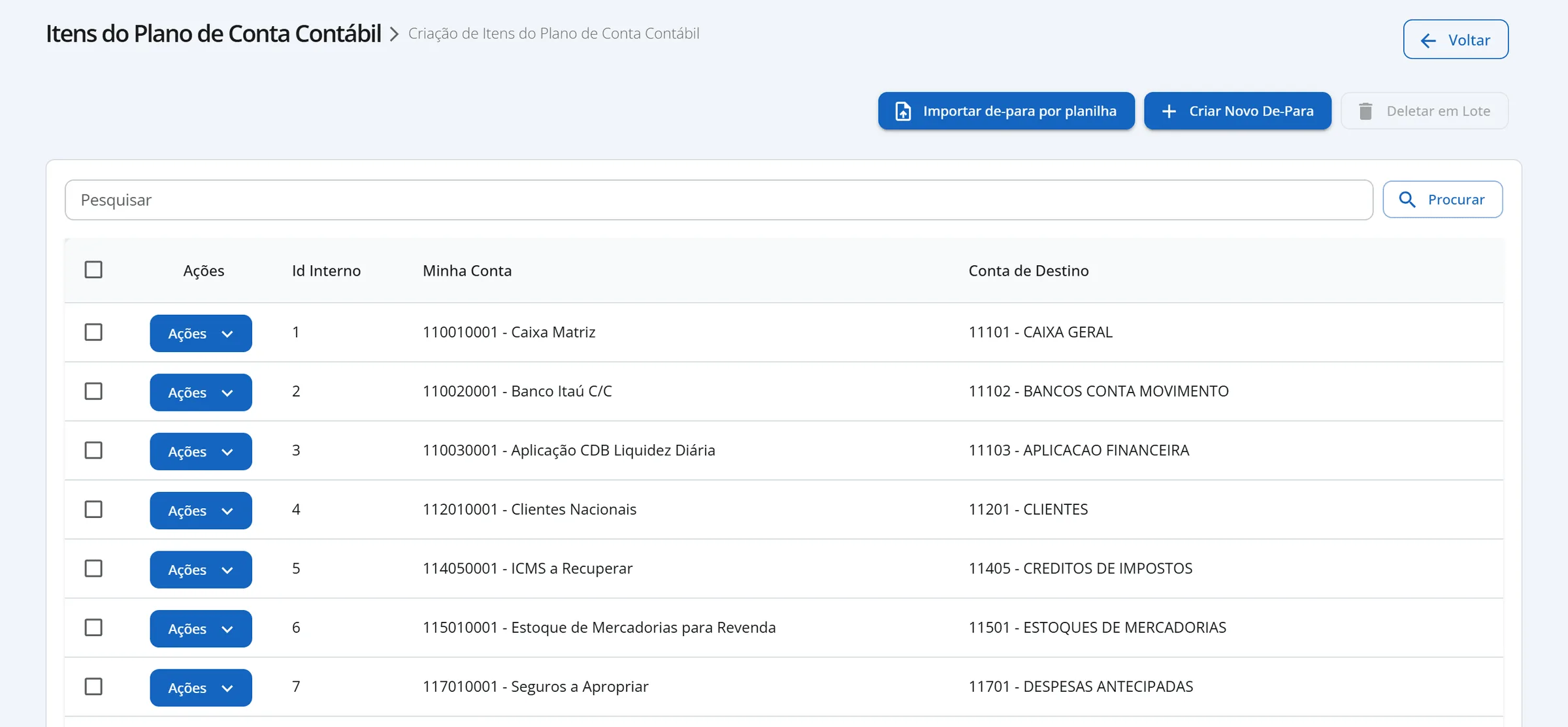Open Ações dropdown for Banco Itaú C/C
1568x727 pixels.
(201, 393)
